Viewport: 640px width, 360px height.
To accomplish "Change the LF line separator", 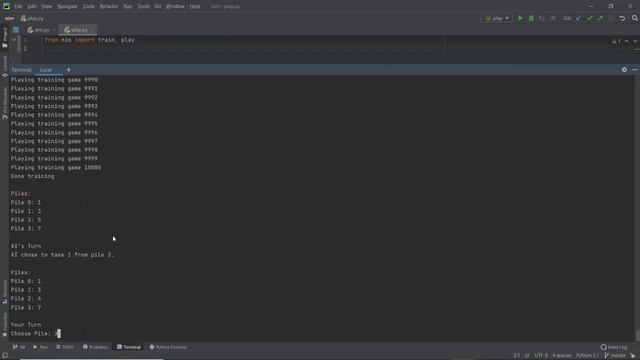I will click(x=527, y=356).
